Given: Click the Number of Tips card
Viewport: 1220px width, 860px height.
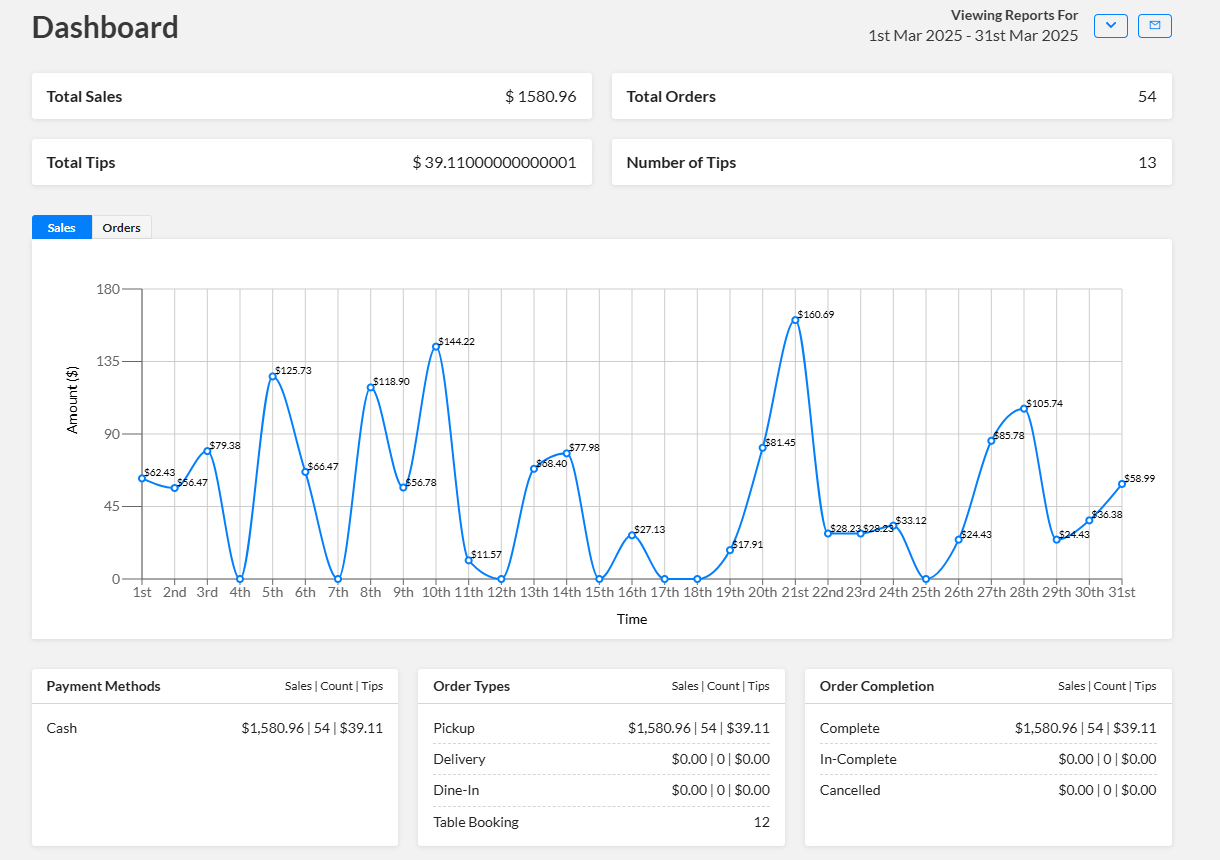Looking at the screenshot, I should coord(891,162).
